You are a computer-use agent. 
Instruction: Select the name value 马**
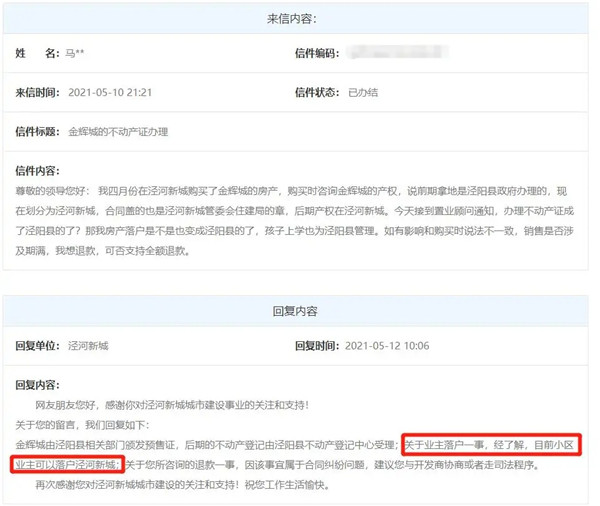click(75, 53)
